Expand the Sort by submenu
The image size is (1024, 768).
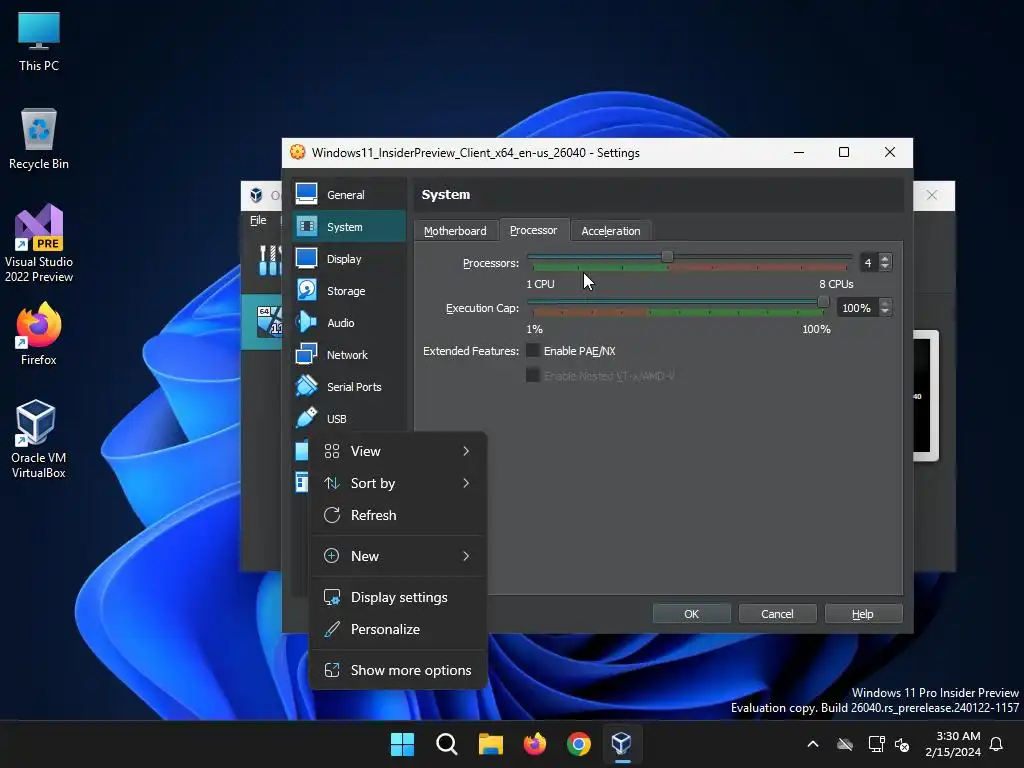click(x=398, y=483)
